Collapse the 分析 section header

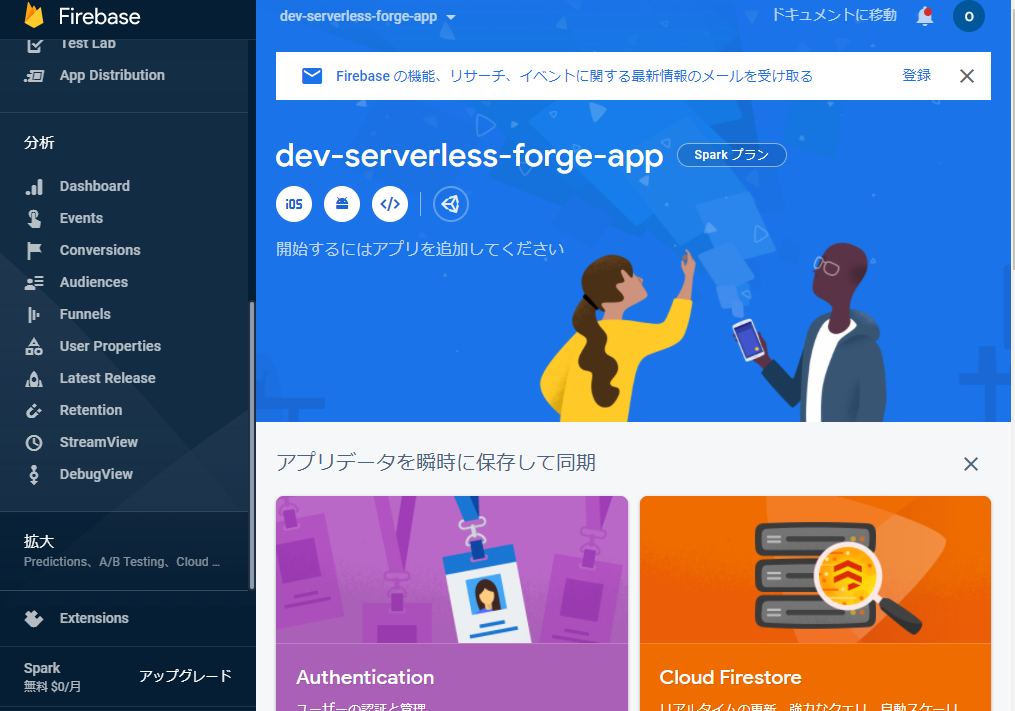39,142
